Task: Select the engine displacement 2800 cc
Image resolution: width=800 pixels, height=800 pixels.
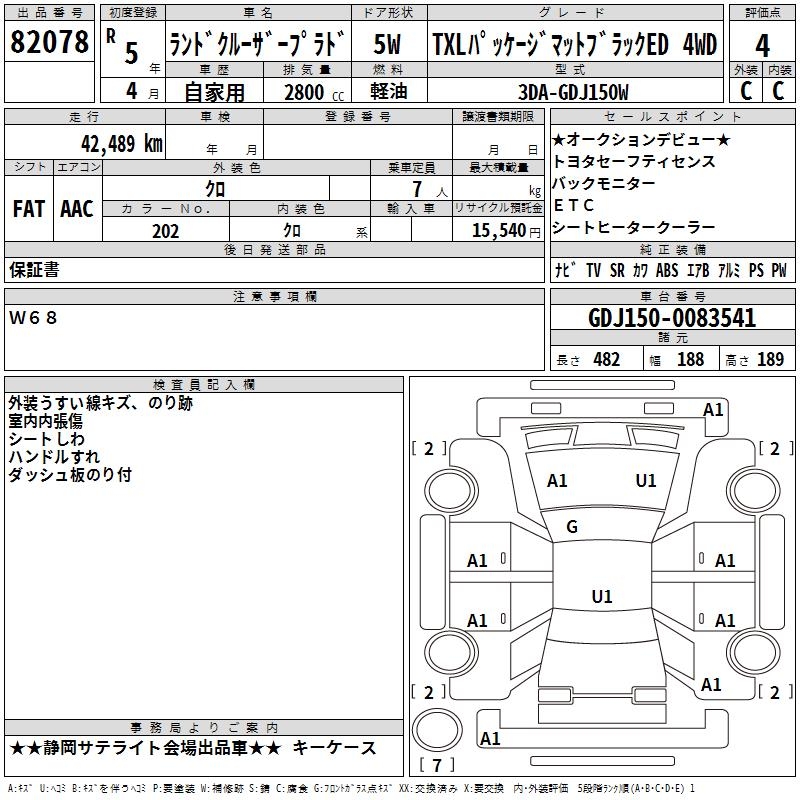Action: 303,92
